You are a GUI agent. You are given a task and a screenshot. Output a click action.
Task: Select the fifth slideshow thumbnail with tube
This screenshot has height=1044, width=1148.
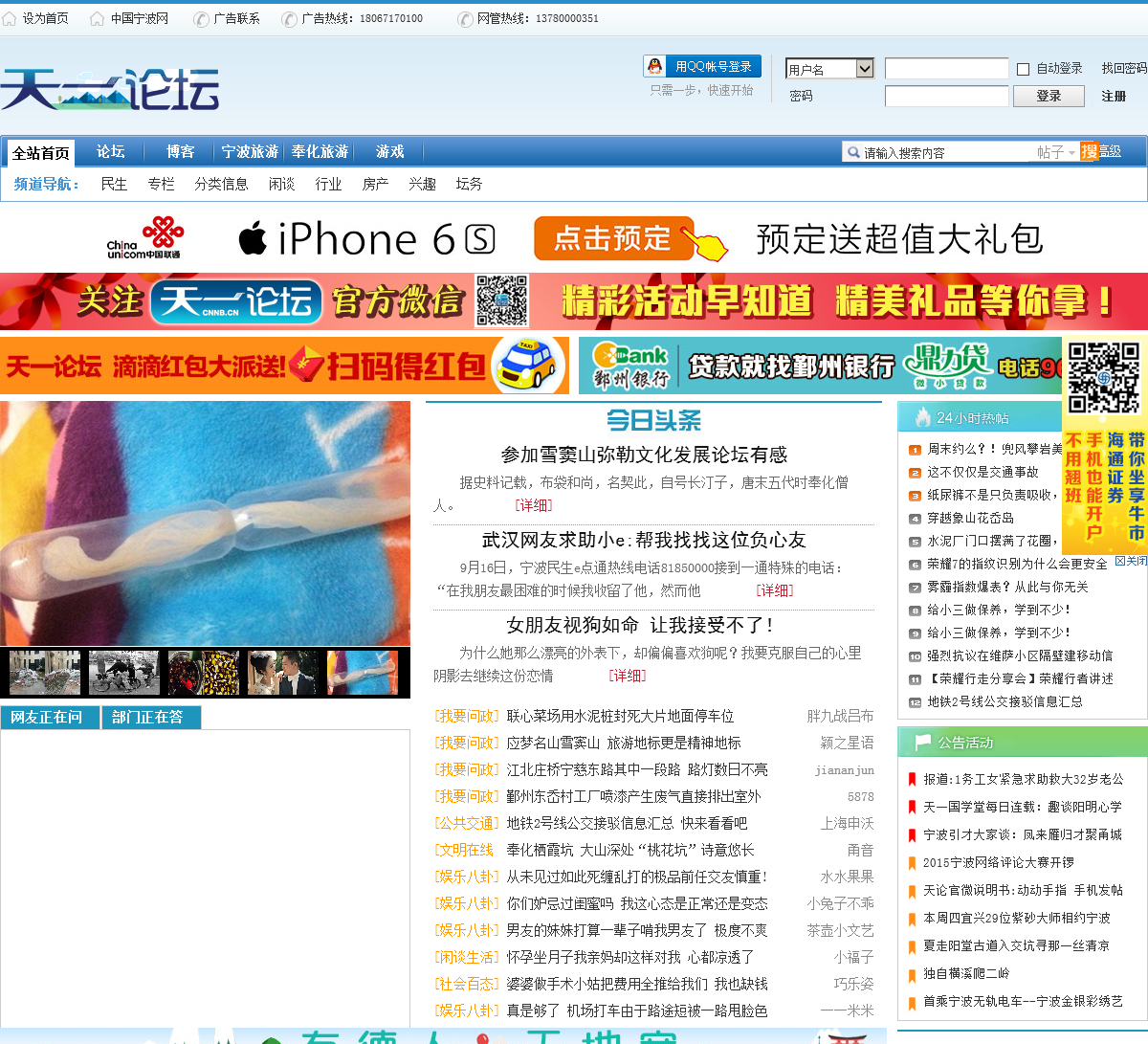[x=363, y=673]
